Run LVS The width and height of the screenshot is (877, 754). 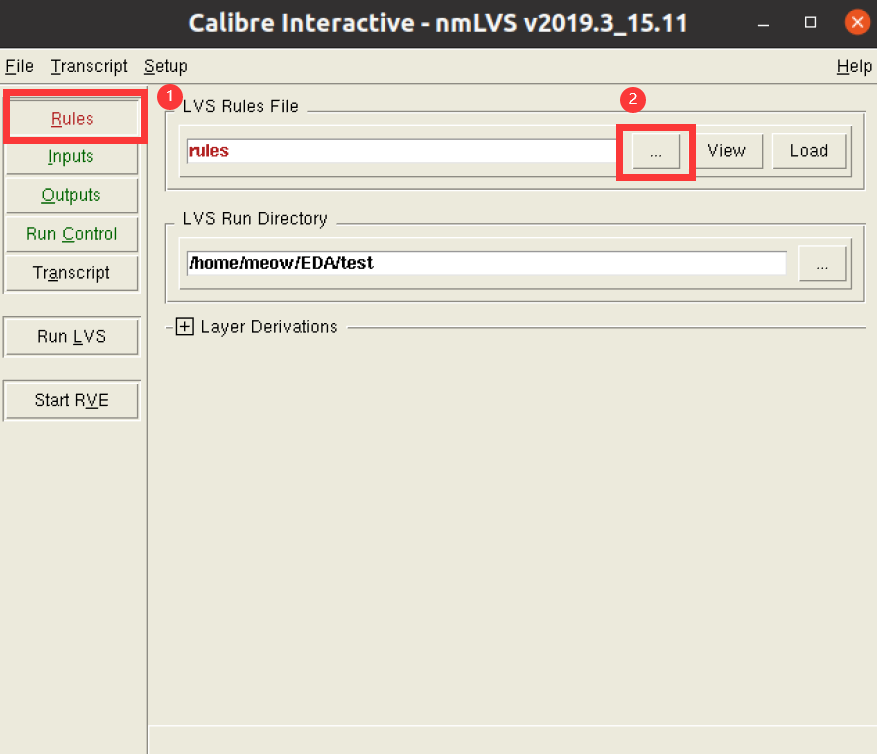71,336
